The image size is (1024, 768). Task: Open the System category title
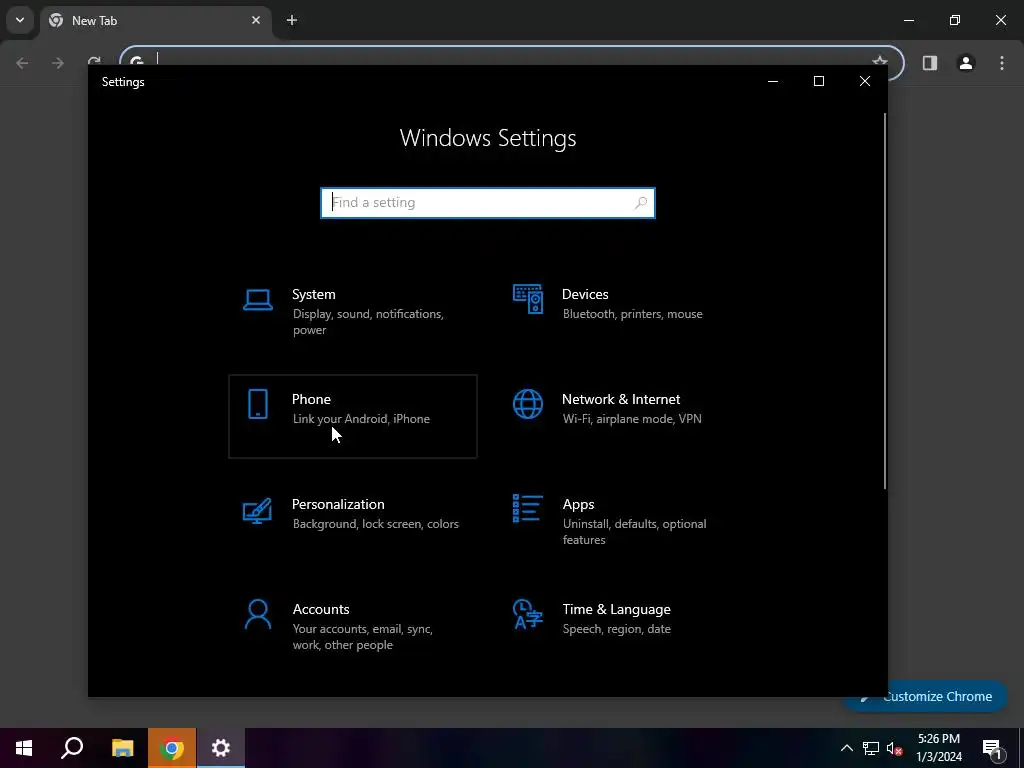(x=313, y=295)
